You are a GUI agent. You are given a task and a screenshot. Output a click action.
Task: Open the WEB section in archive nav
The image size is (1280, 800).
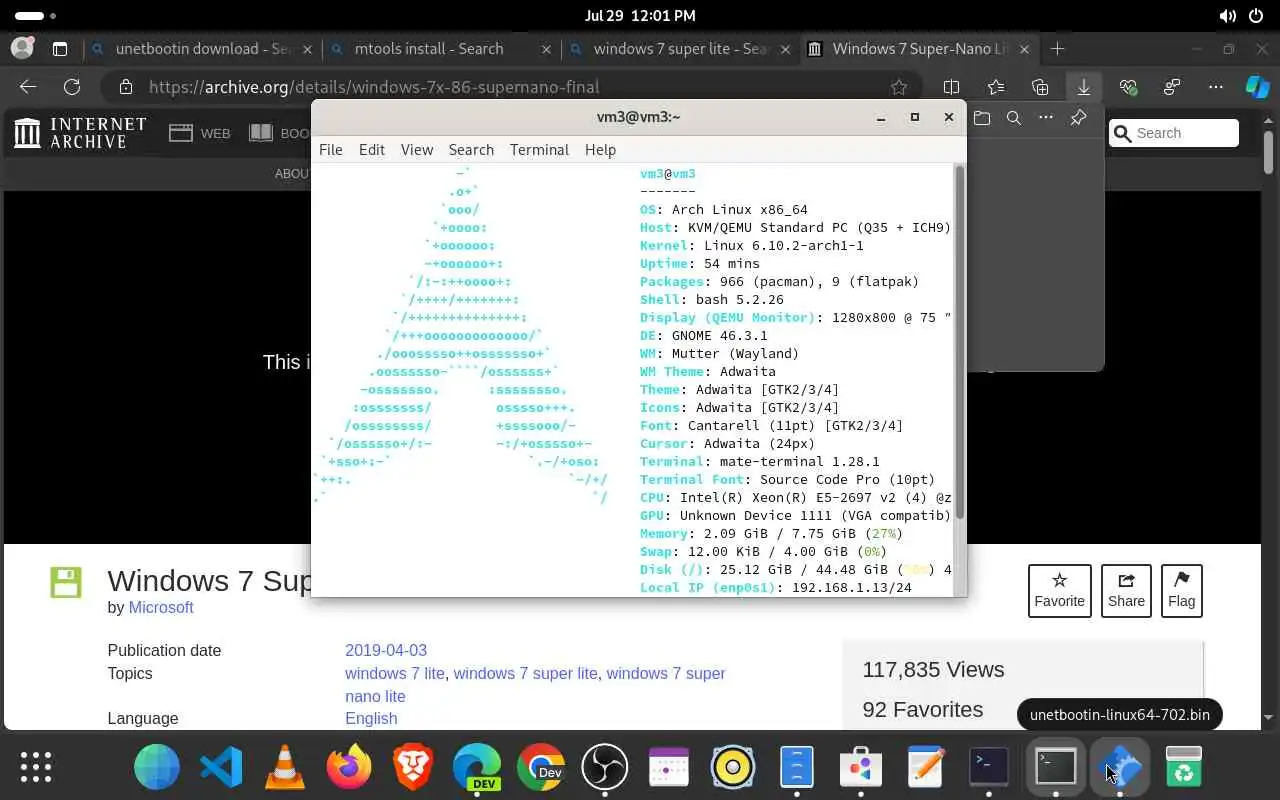click(200, 133)
